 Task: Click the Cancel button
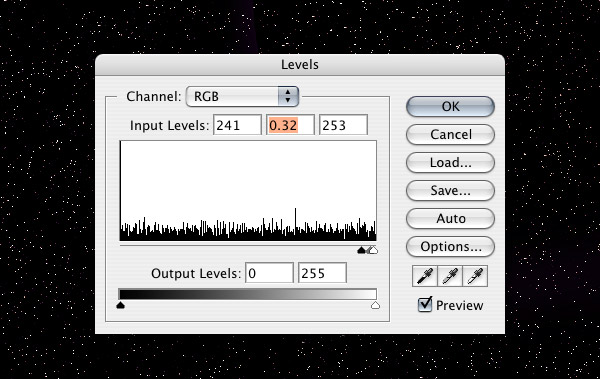click(450, 134)
